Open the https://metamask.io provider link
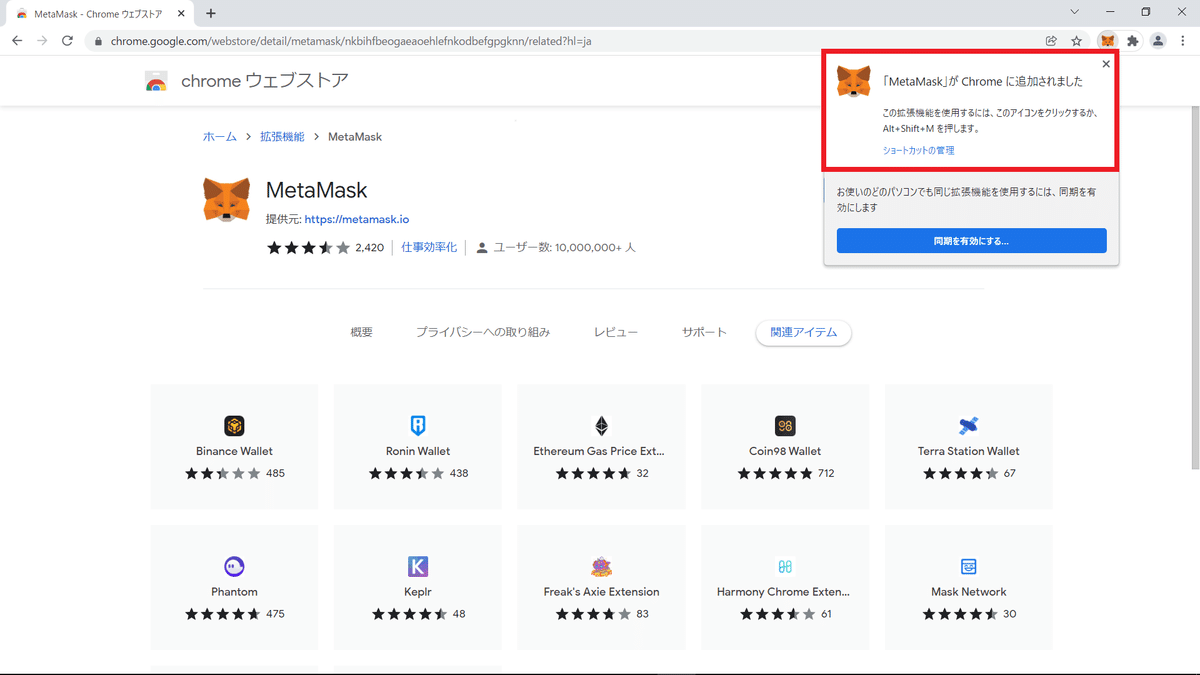Viewport: 1200px width, 675px height. (356, 219)
